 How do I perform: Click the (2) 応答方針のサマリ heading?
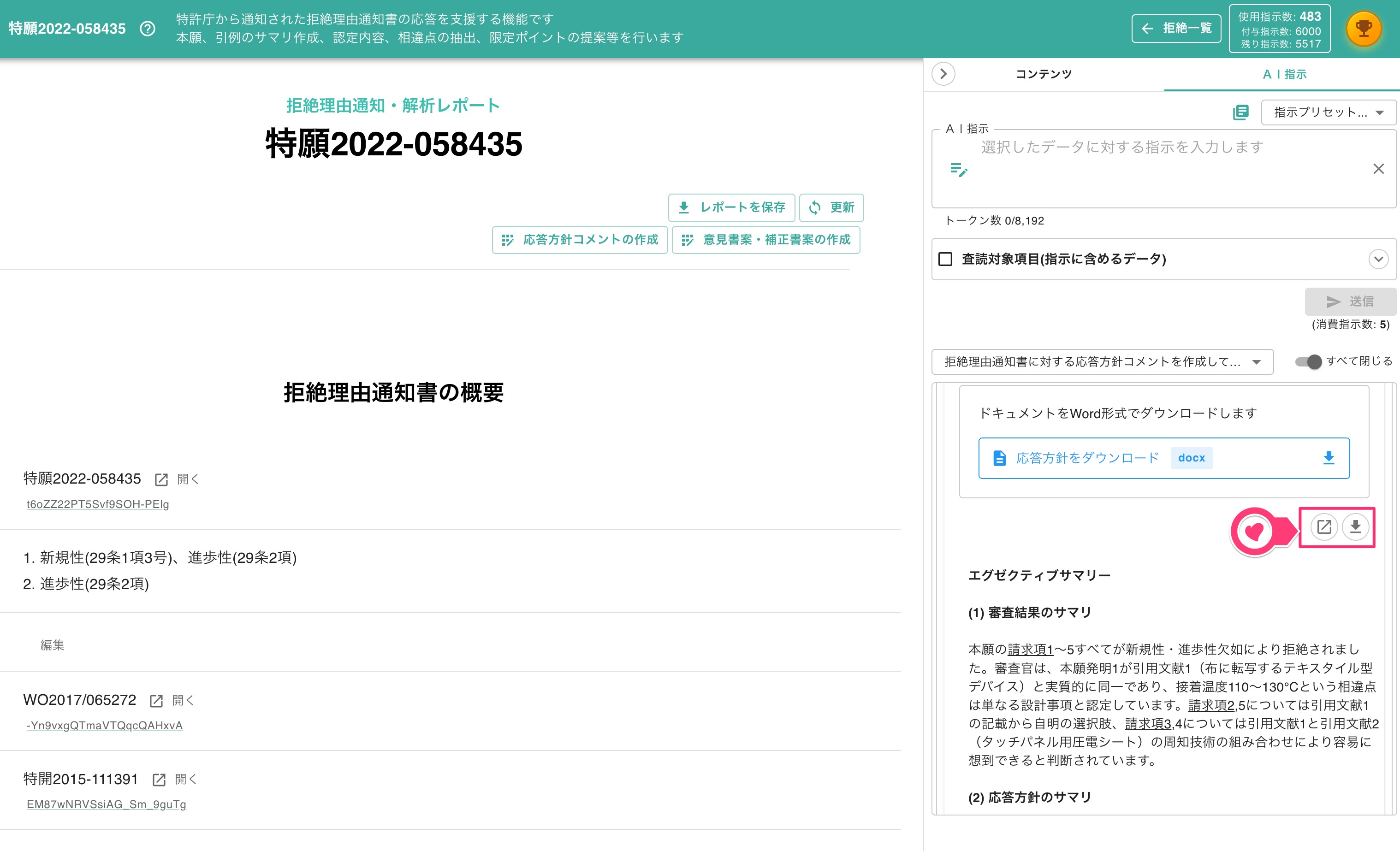1030,798
